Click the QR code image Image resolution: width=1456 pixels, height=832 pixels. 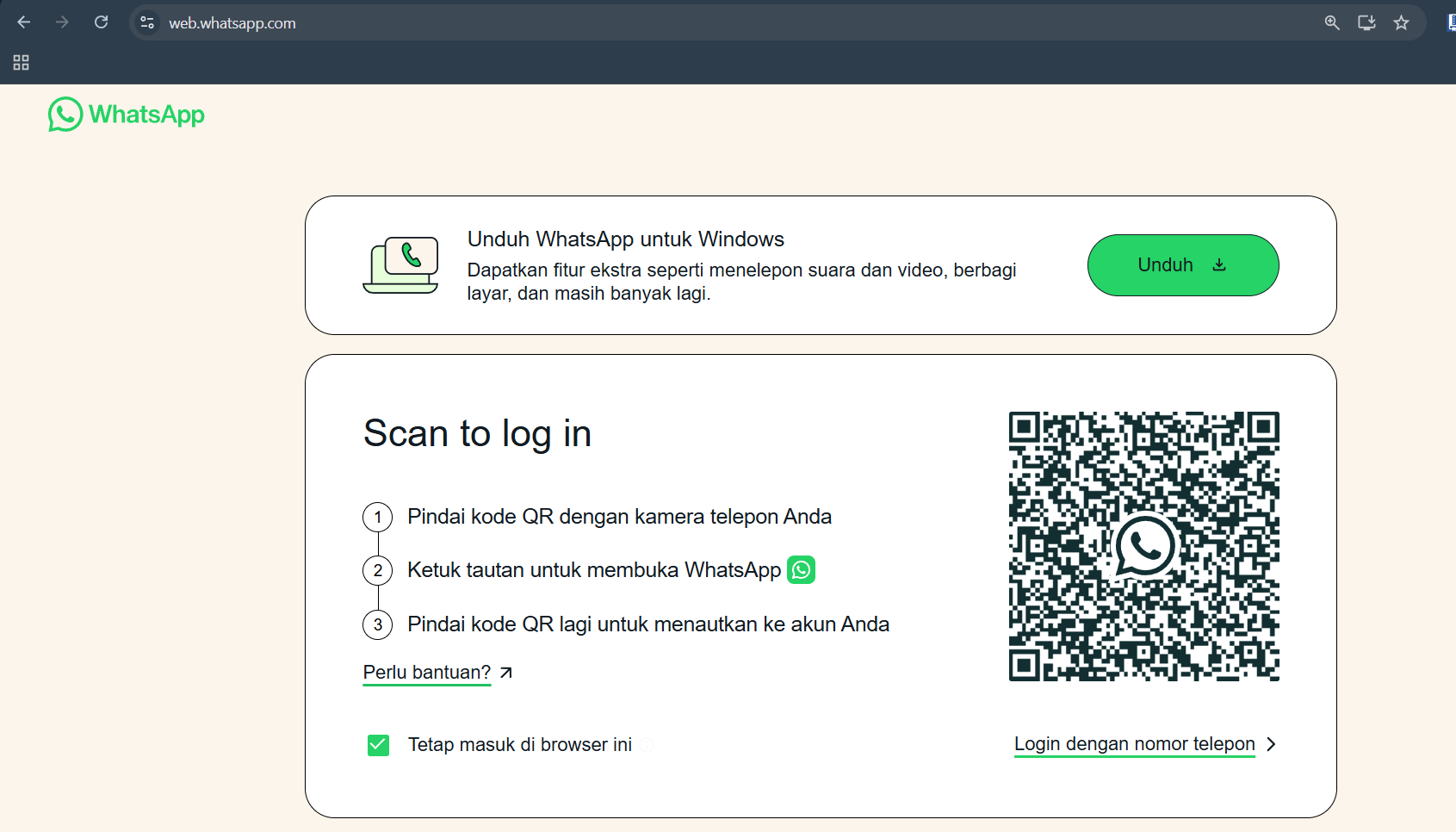click(1143, 546)
